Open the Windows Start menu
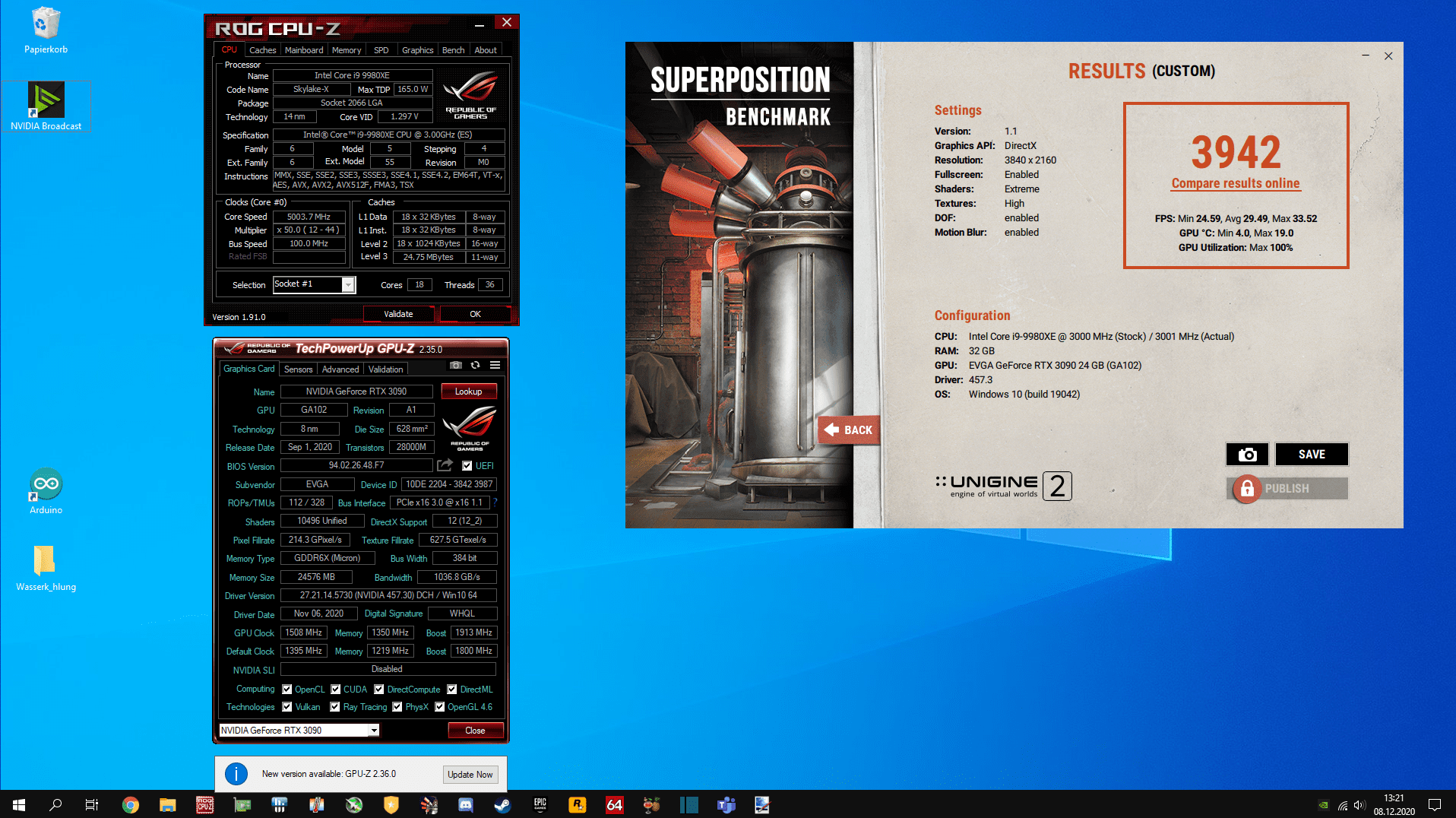Screen dimensions: 1456x818 click(19, 804)
